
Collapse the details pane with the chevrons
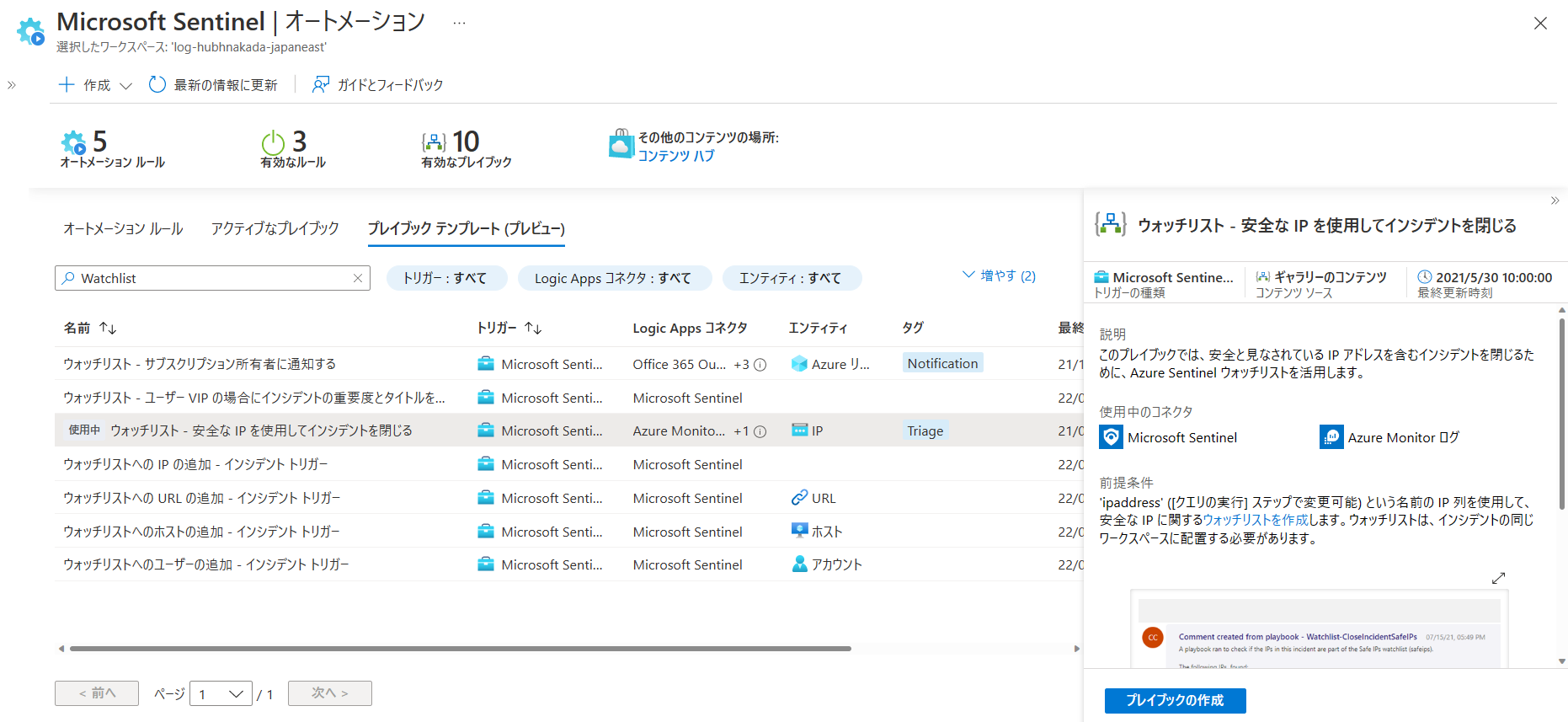1555,201
